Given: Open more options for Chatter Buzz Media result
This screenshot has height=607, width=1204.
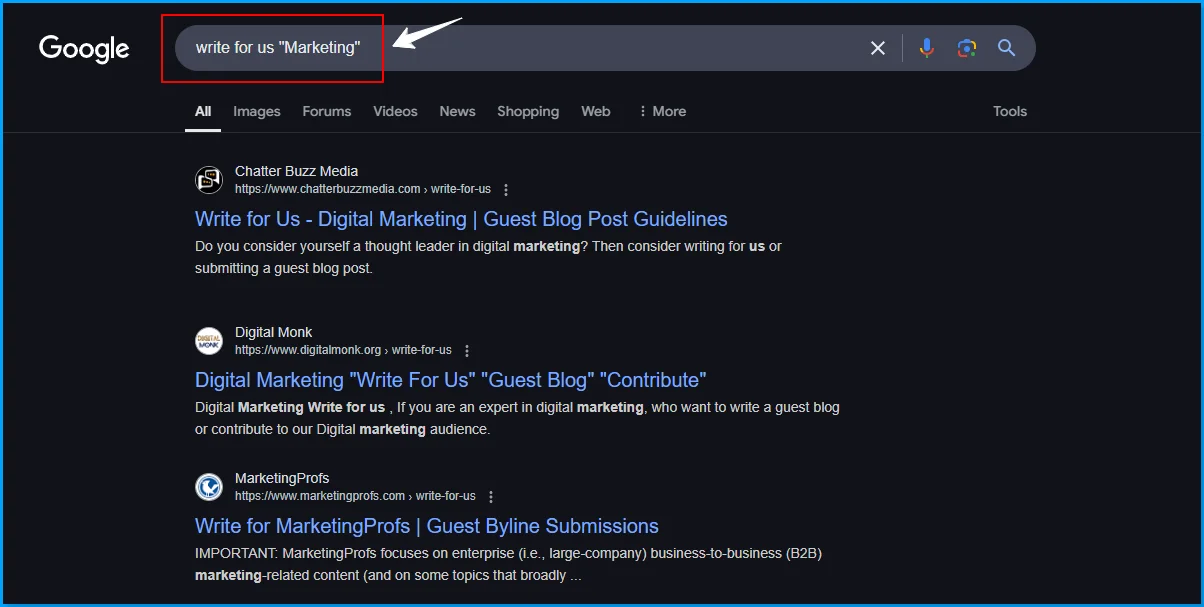Looking at the screenshot, I should (x=506, y=190).
